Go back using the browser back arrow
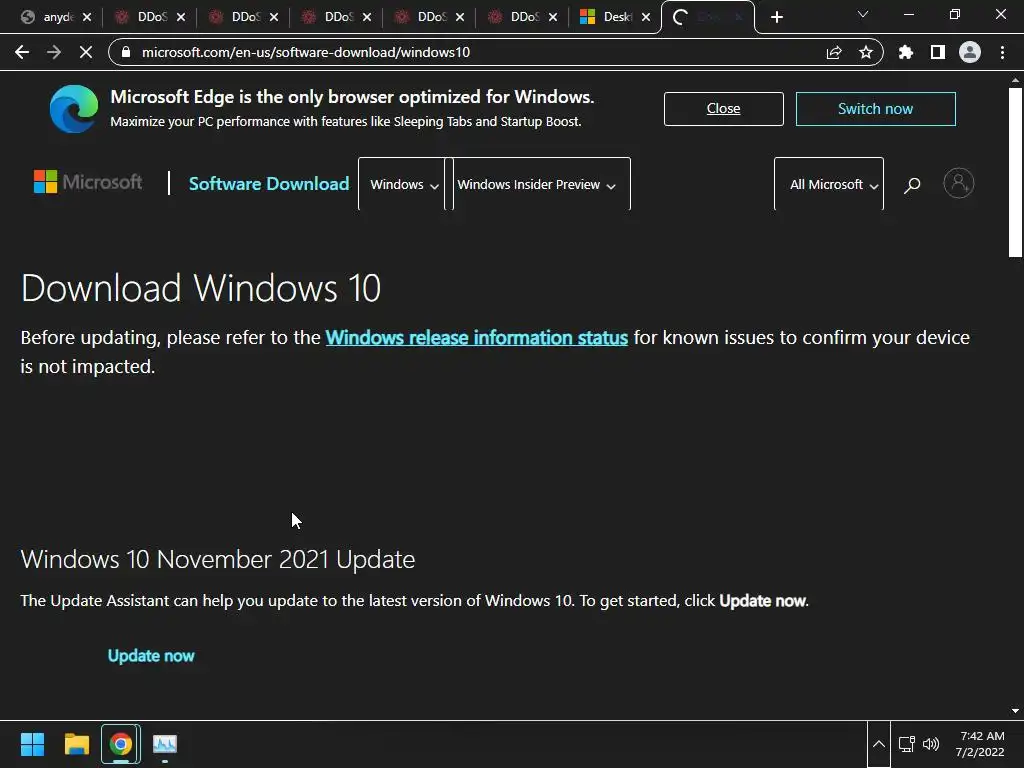Viewport: 1024px width, 768px height. pyautogui.click(x=22, y=52)
